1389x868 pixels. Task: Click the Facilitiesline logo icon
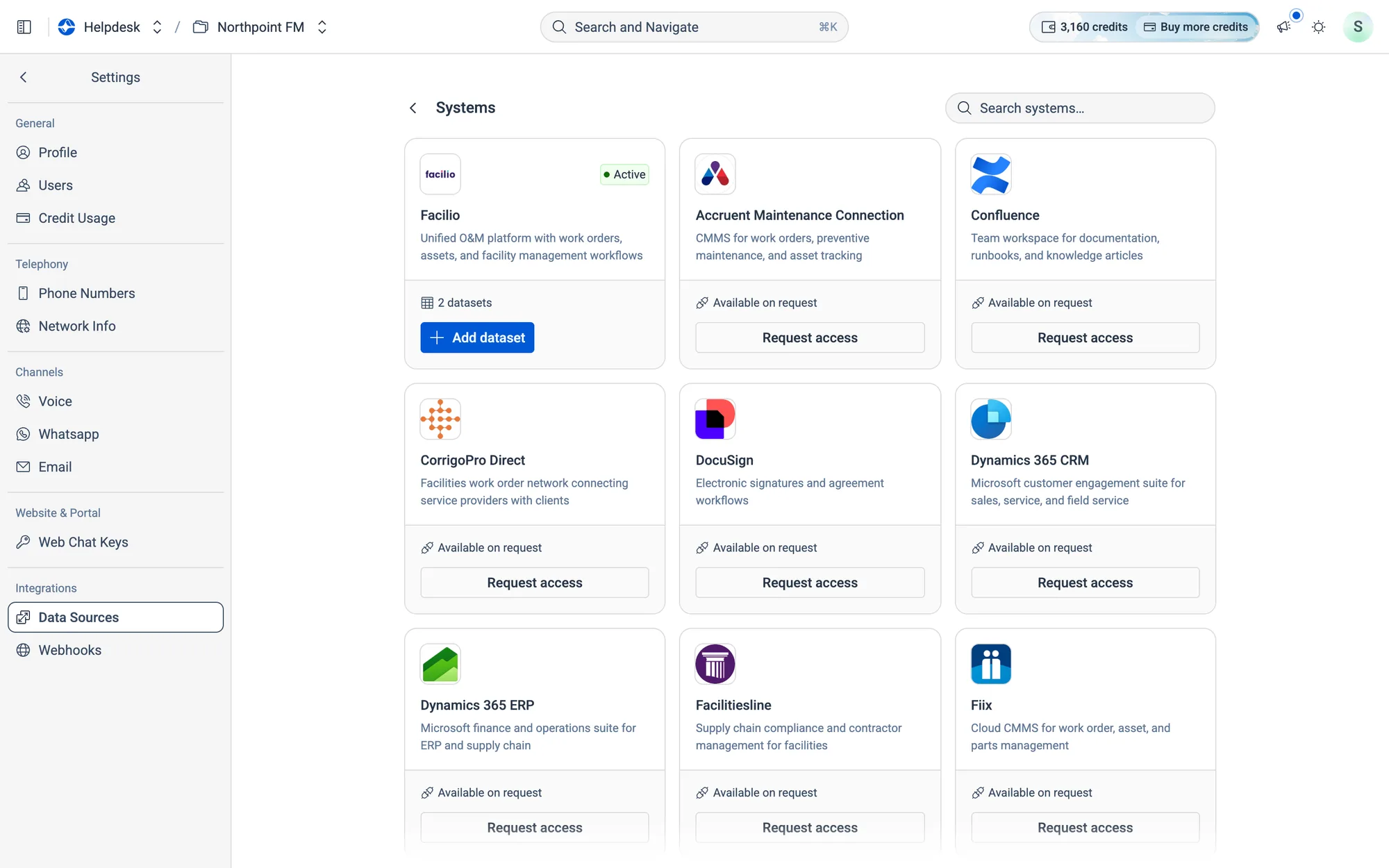point(715,664)
